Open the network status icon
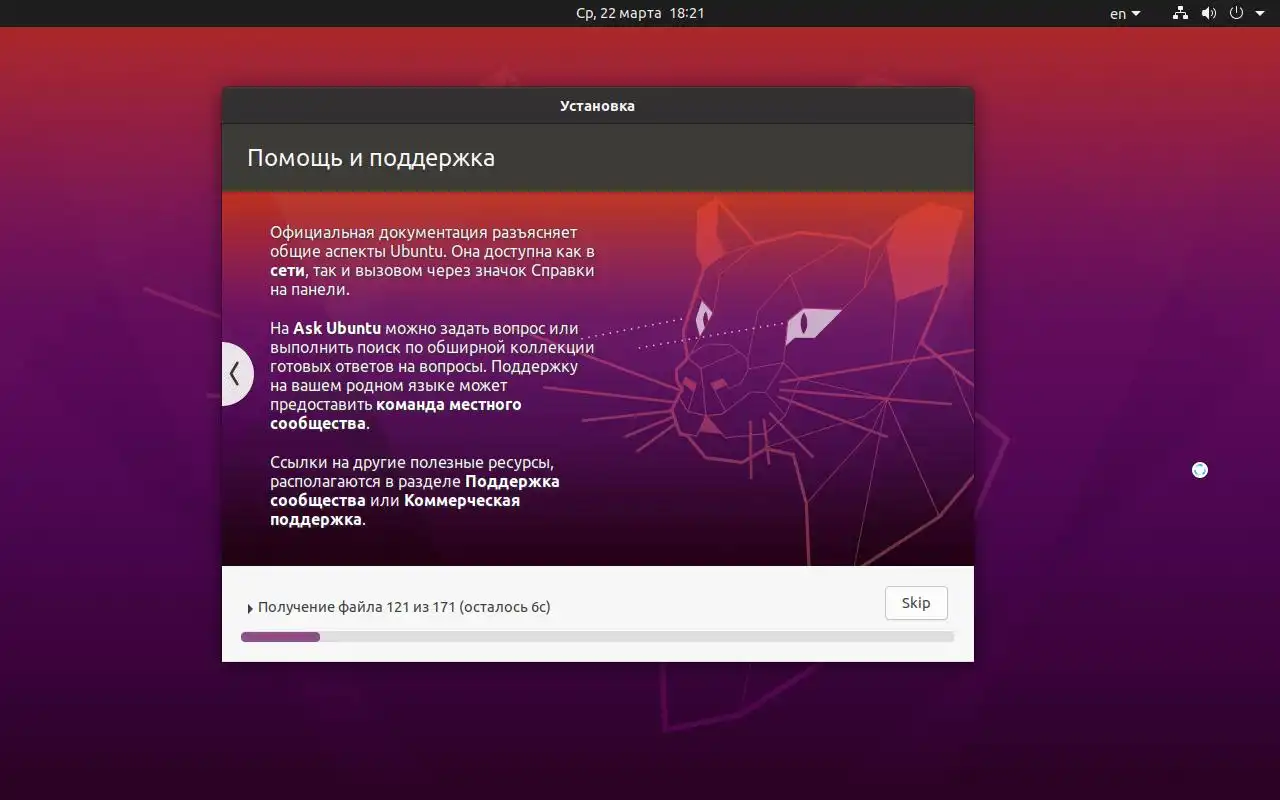1280x800 pixels. (1180, 13)
